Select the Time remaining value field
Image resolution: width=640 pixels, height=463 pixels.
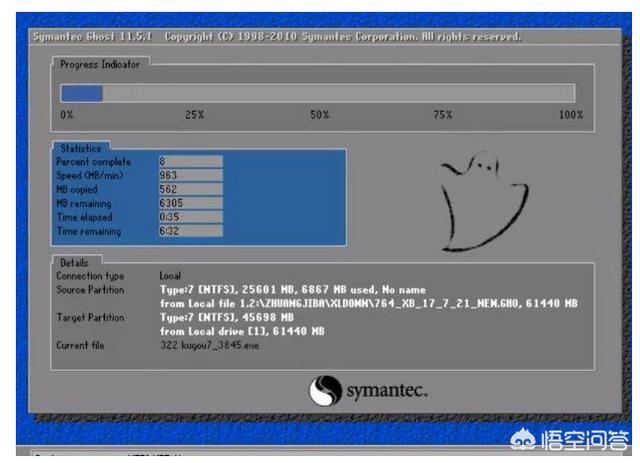pos(190,230)
